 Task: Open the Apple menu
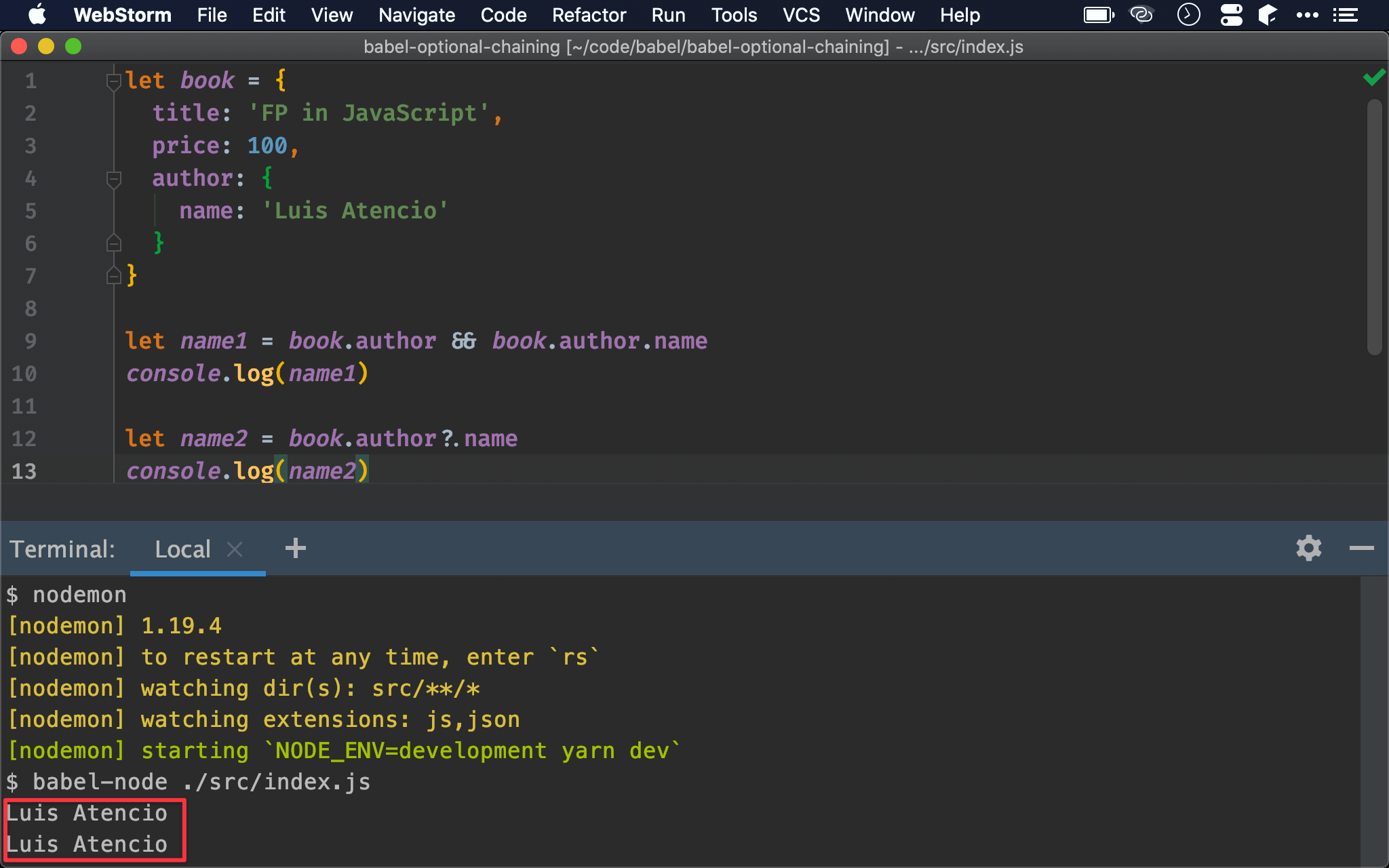tap(37, 15)
